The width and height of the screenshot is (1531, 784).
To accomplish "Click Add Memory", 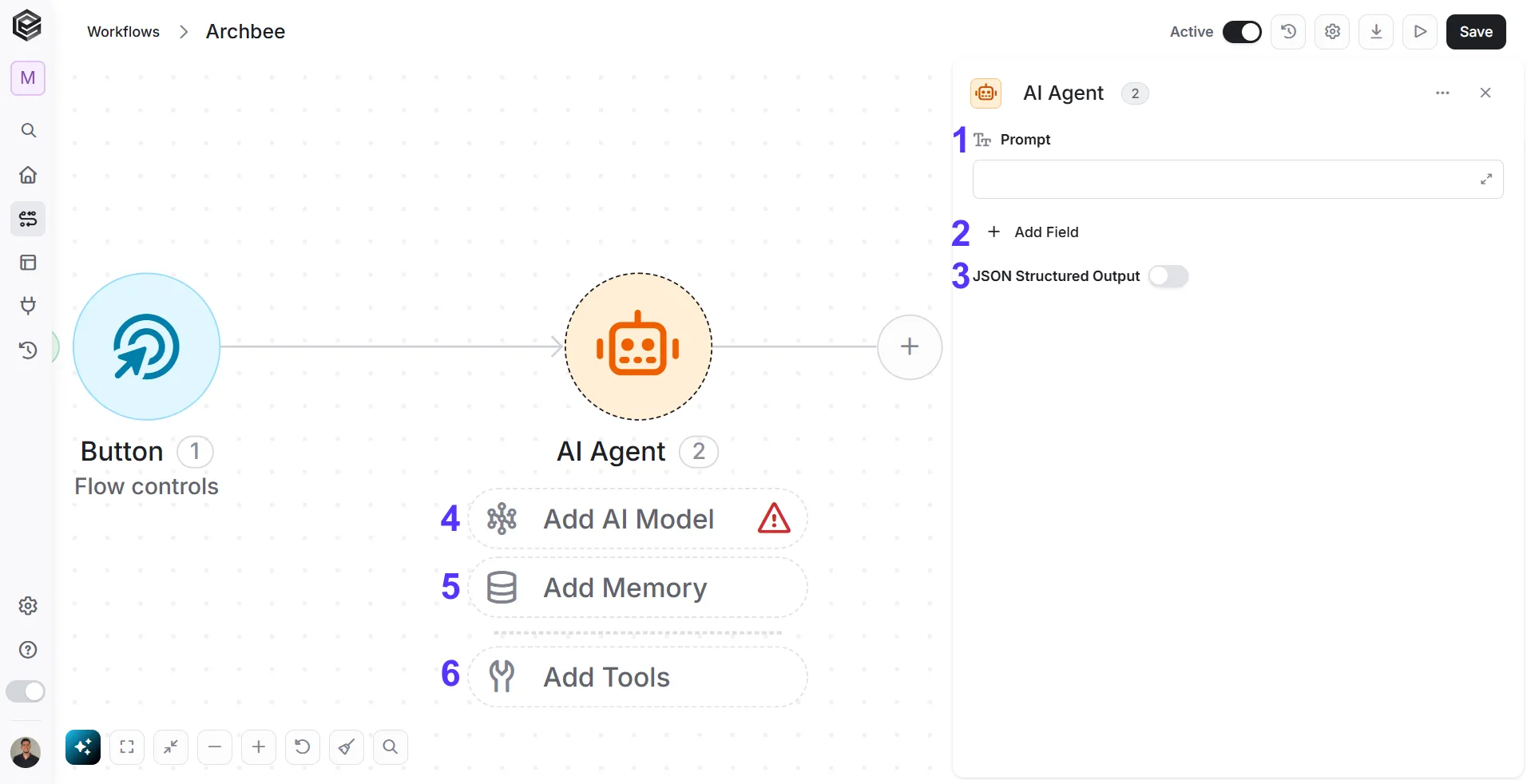I will pyautogui.click(x=637, y=588).
